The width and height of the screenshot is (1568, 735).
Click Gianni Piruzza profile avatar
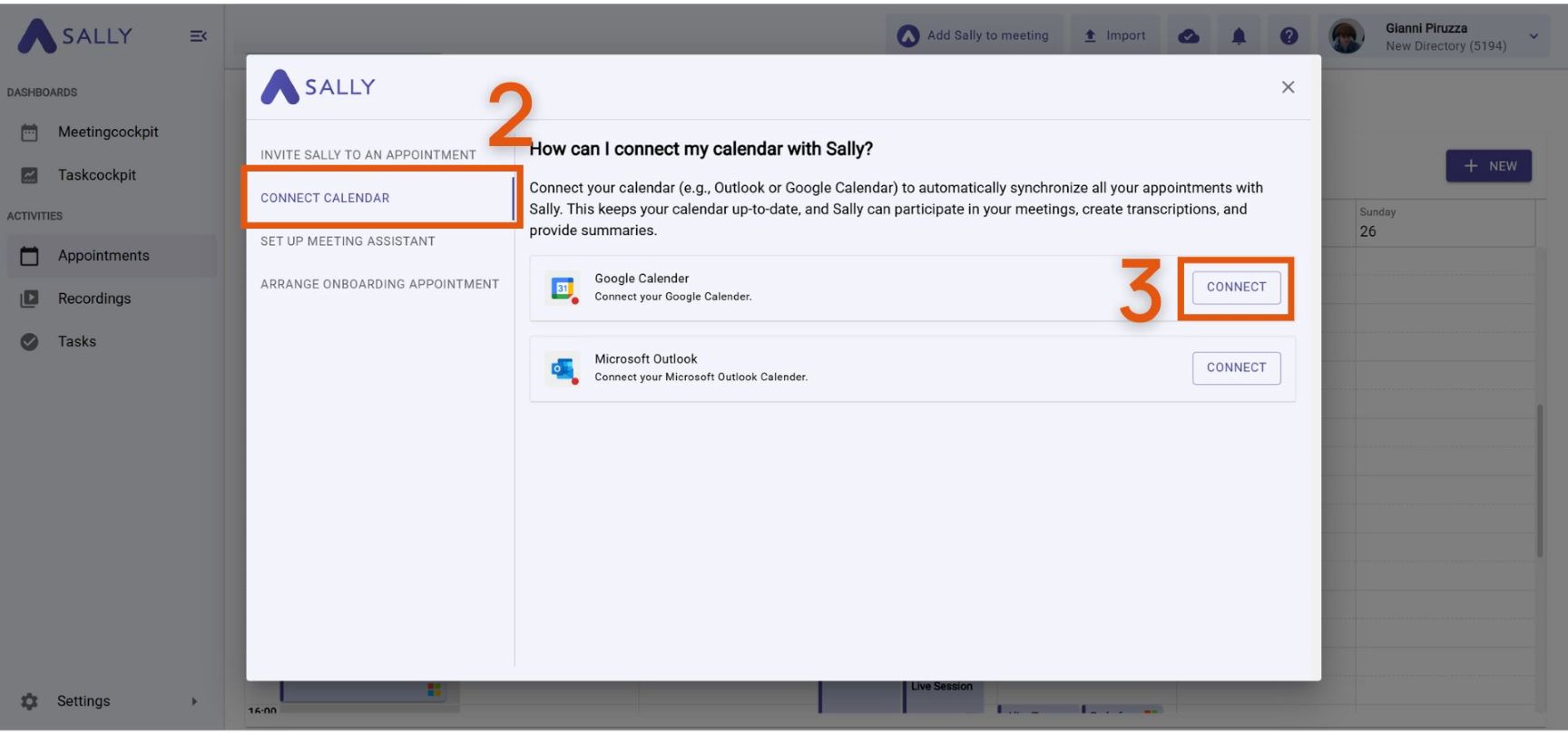tap(1347, 36)
